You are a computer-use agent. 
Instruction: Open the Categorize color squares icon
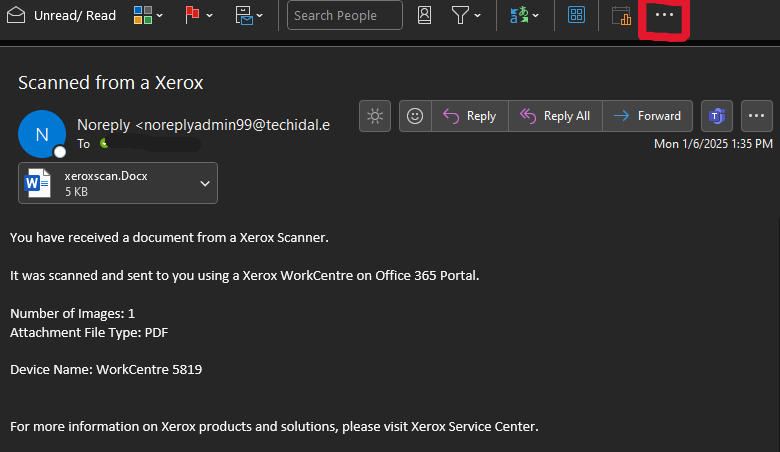[142, 15]
